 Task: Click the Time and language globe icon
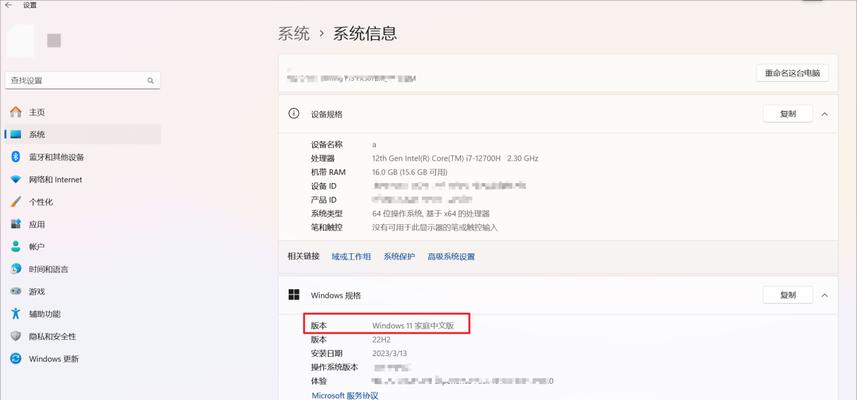click(x=16, y=269)
